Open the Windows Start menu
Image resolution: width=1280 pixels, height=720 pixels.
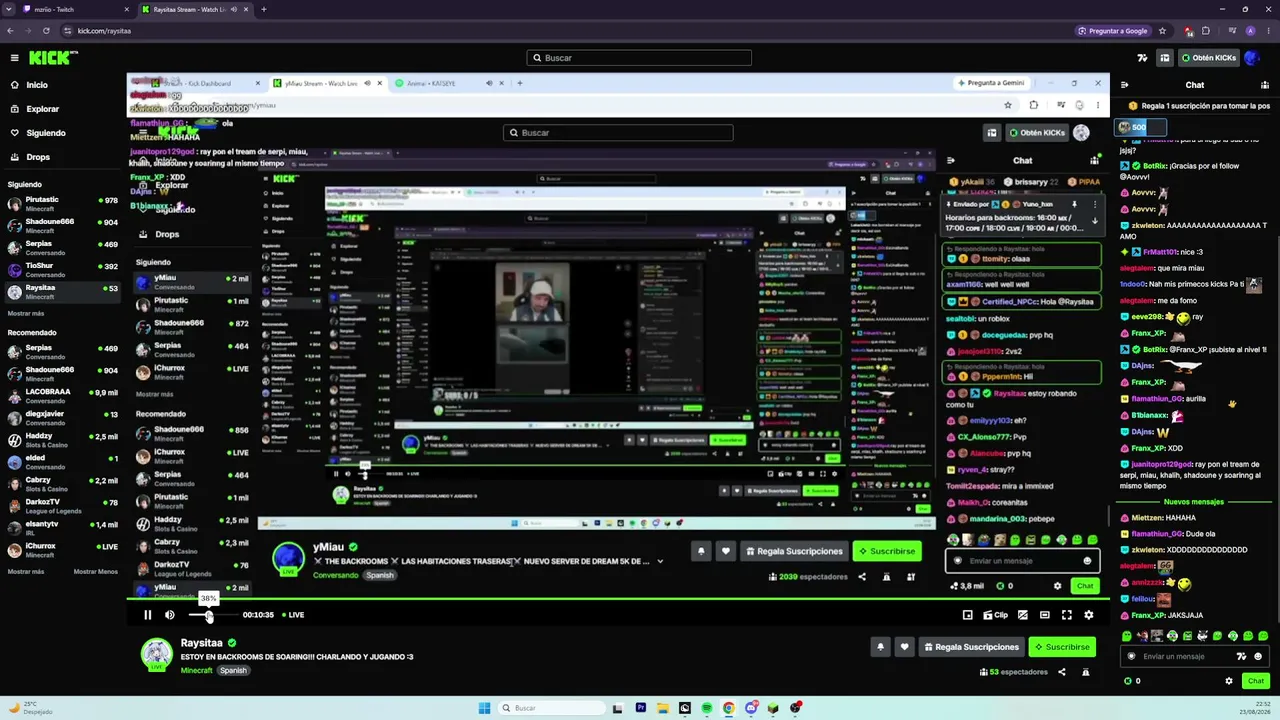485,708
